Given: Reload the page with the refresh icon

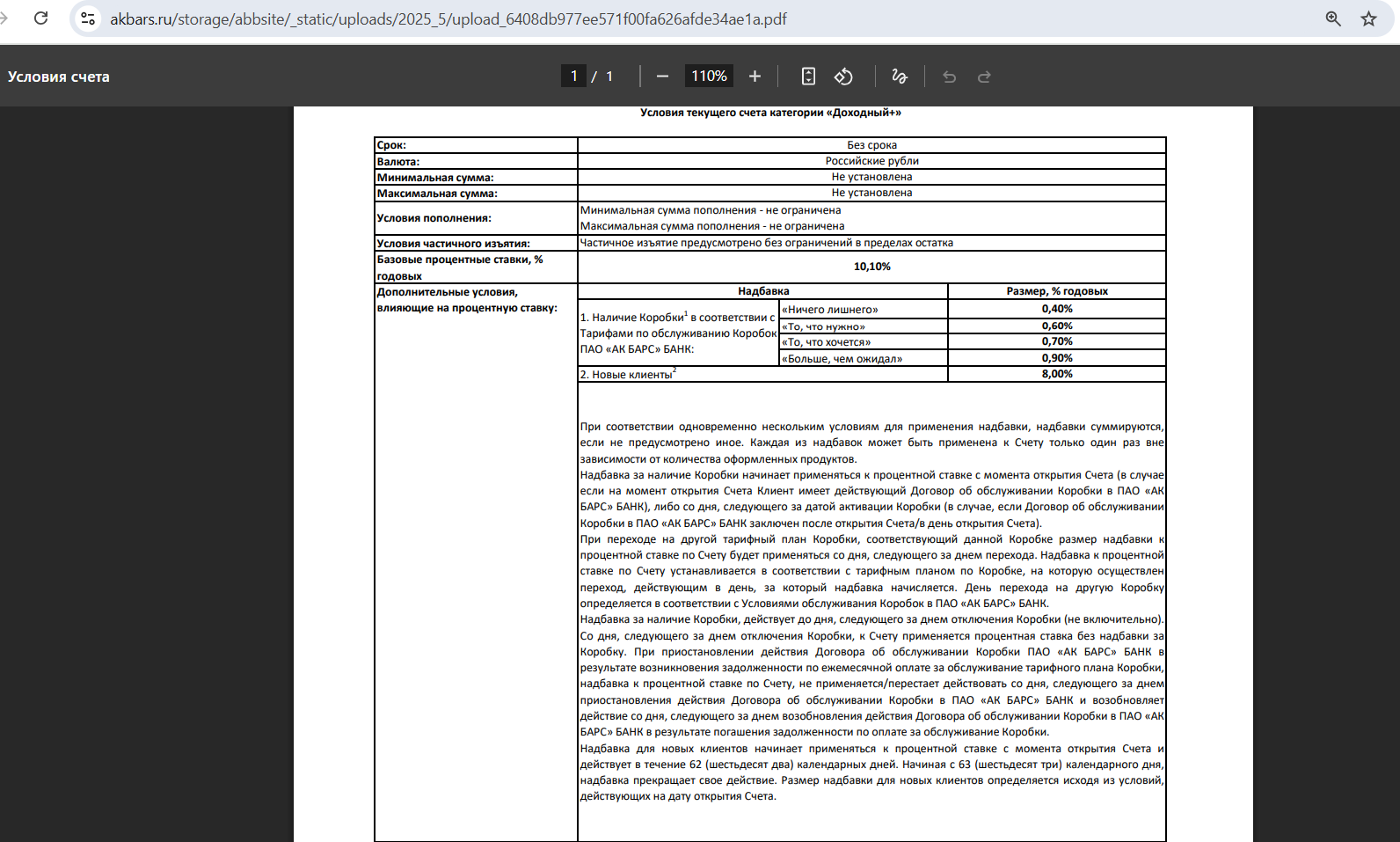Looking at the screenshot, I should pyautogui.click(x=40, y=18).
